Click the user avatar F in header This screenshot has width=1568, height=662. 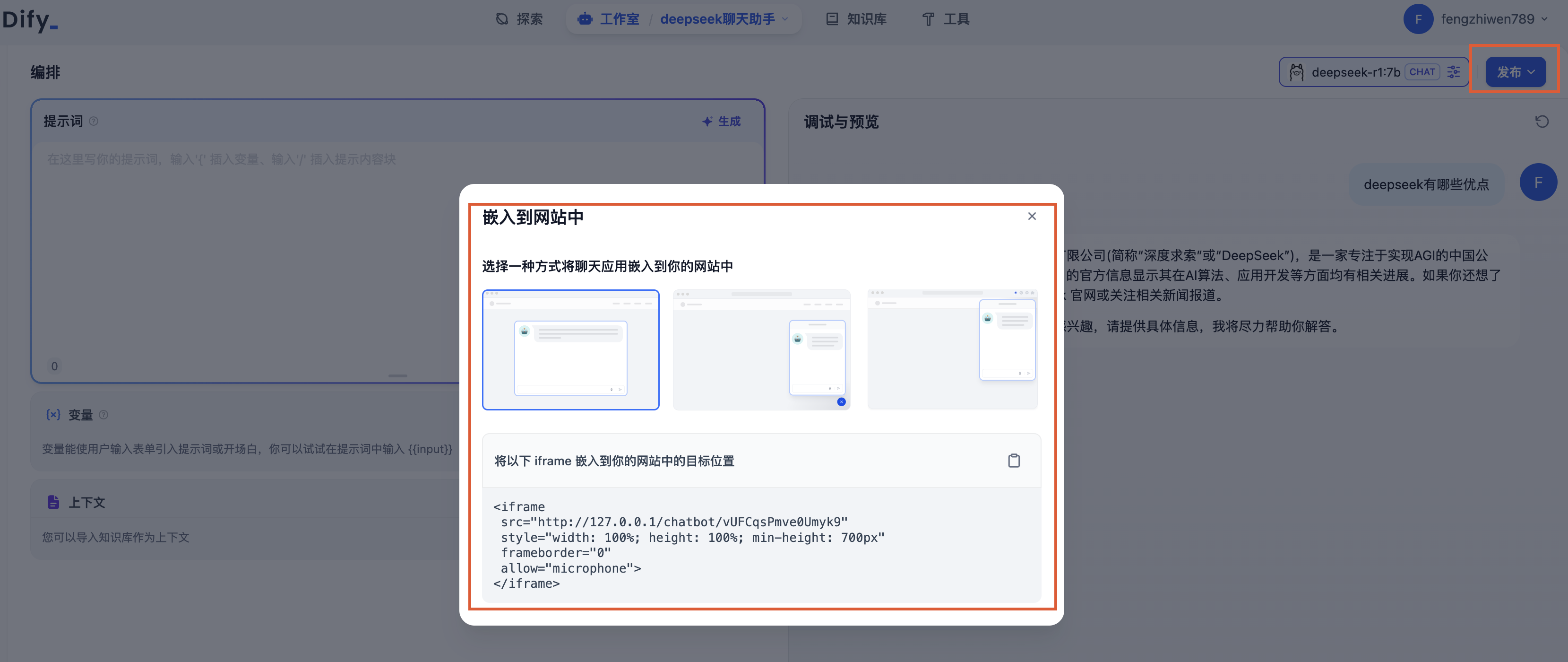[x=1418, y=19]
